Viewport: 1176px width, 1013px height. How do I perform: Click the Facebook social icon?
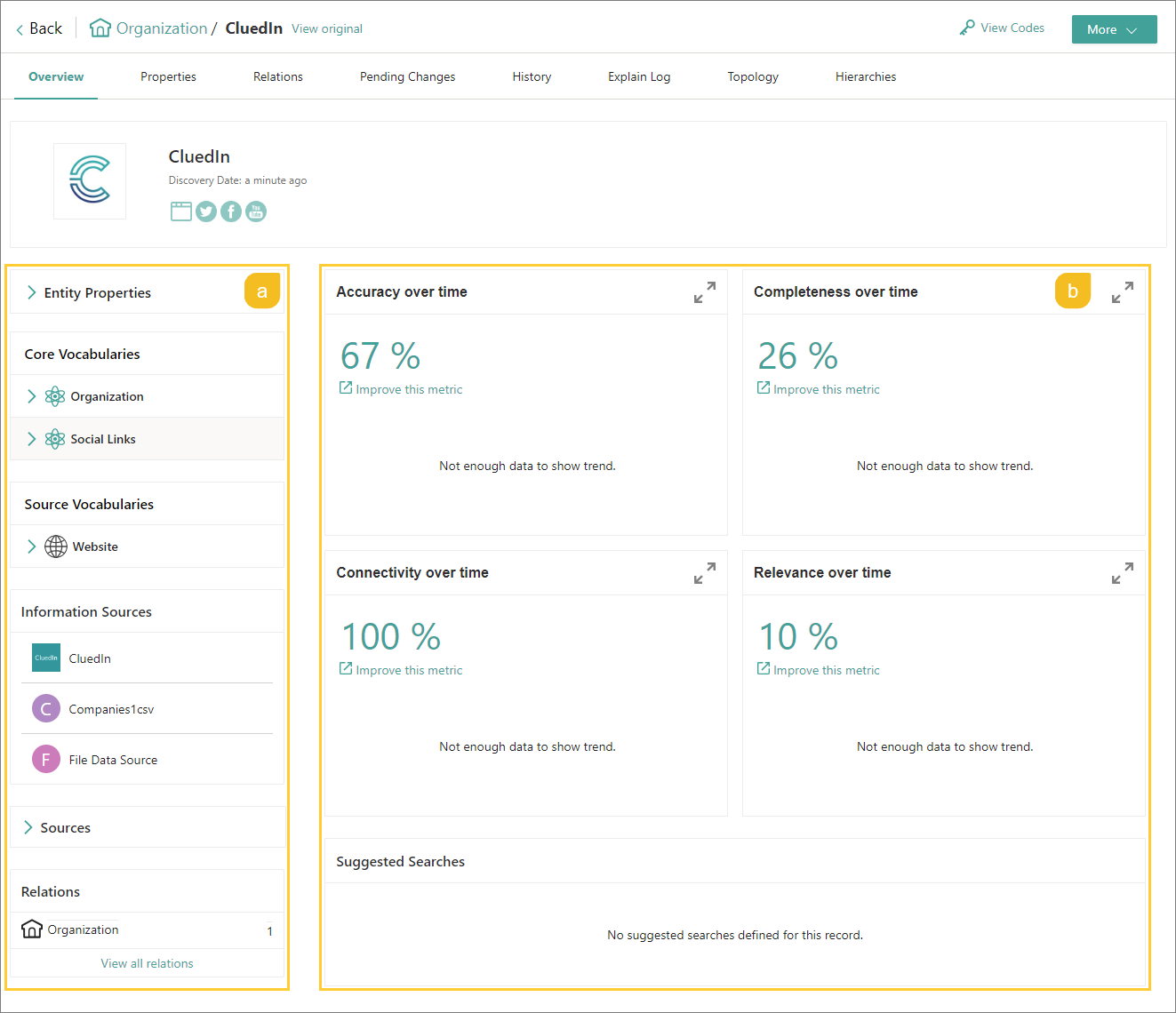(231, 211)
